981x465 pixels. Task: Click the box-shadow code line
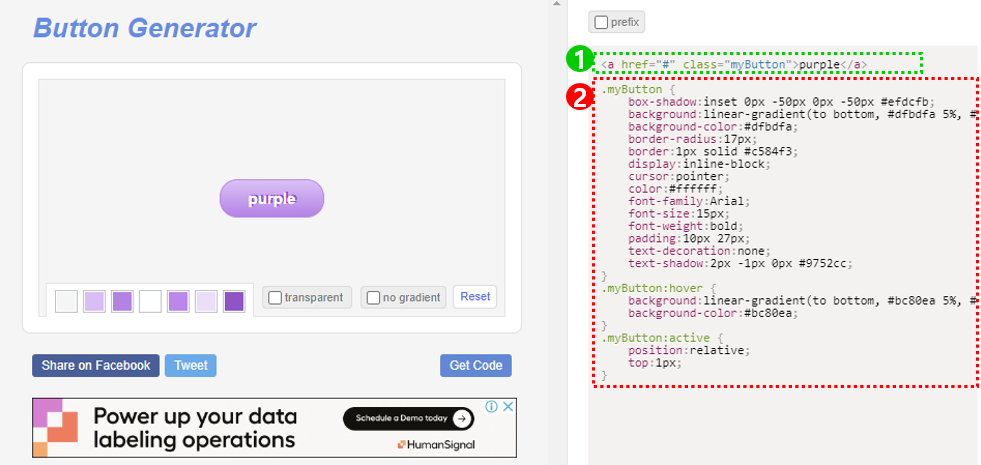(x=781, y=102)
